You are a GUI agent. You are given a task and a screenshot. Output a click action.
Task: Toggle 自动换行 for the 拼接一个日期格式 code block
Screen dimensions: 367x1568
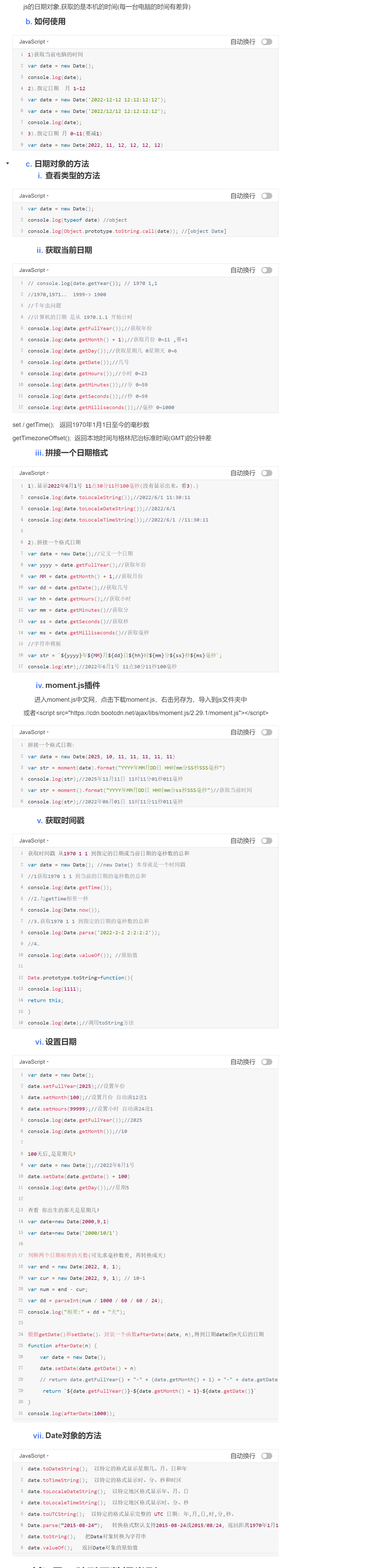[267, 473]
